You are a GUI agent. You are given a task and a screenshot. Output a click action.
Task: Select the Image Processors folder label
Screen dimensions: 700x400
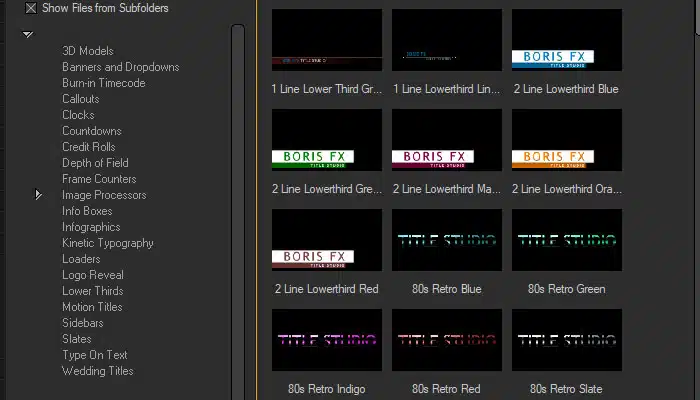tap(104, 195)
